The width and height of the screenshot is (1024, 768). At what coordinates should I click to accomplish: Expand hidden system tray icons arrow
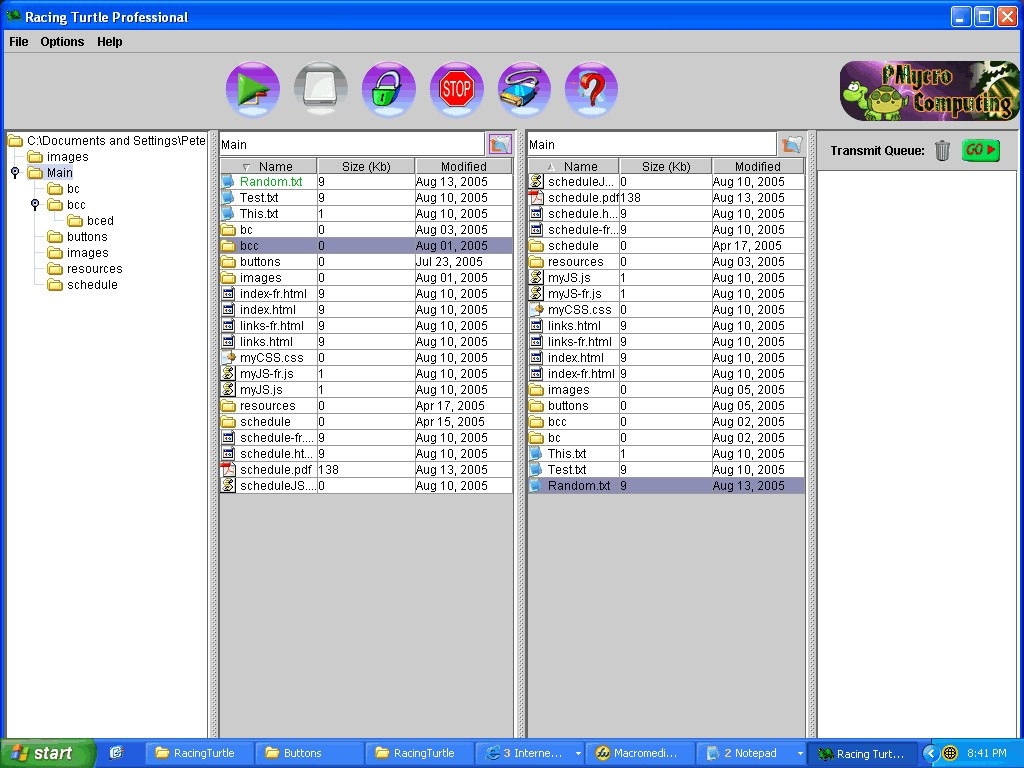pos(930,753)
